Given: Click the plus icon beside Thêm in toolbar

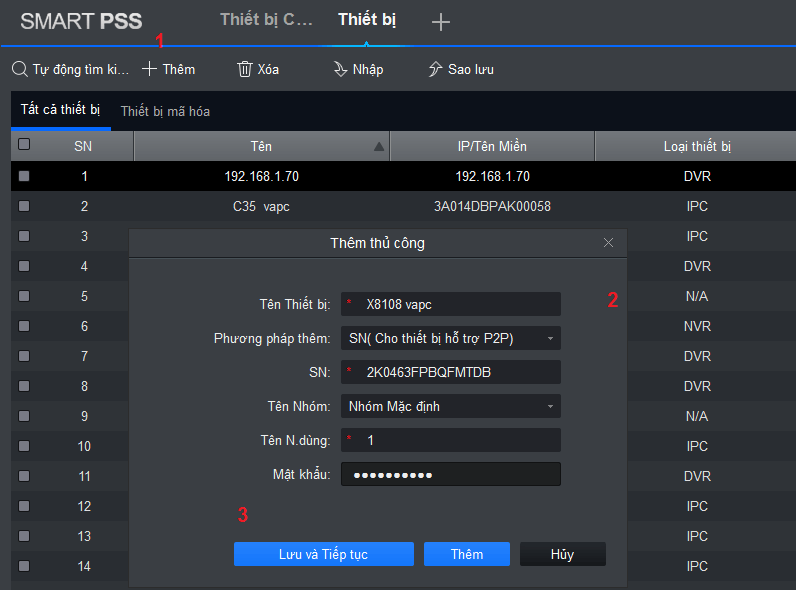Looking at the screenshot, I should [149, 69].
